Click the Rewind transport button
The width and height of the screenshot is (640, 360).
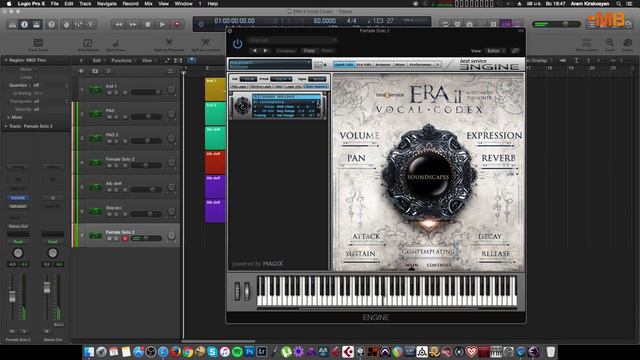119,24
